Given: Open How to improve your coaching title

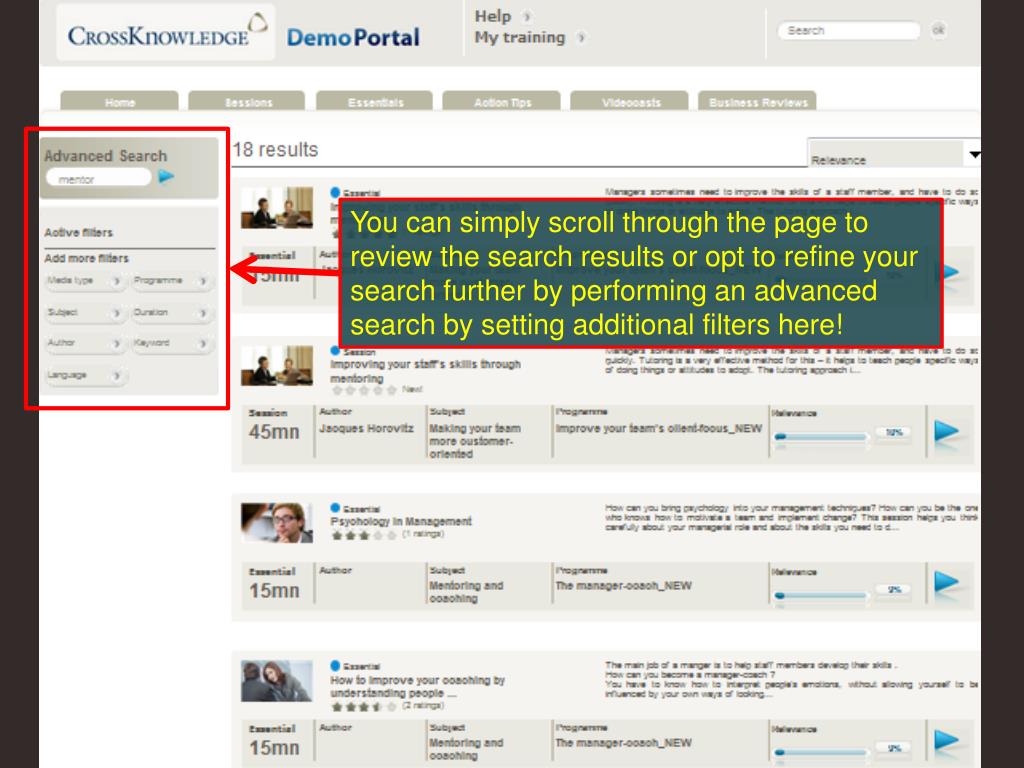Looking at the screenshot, I should click(417, 686).
